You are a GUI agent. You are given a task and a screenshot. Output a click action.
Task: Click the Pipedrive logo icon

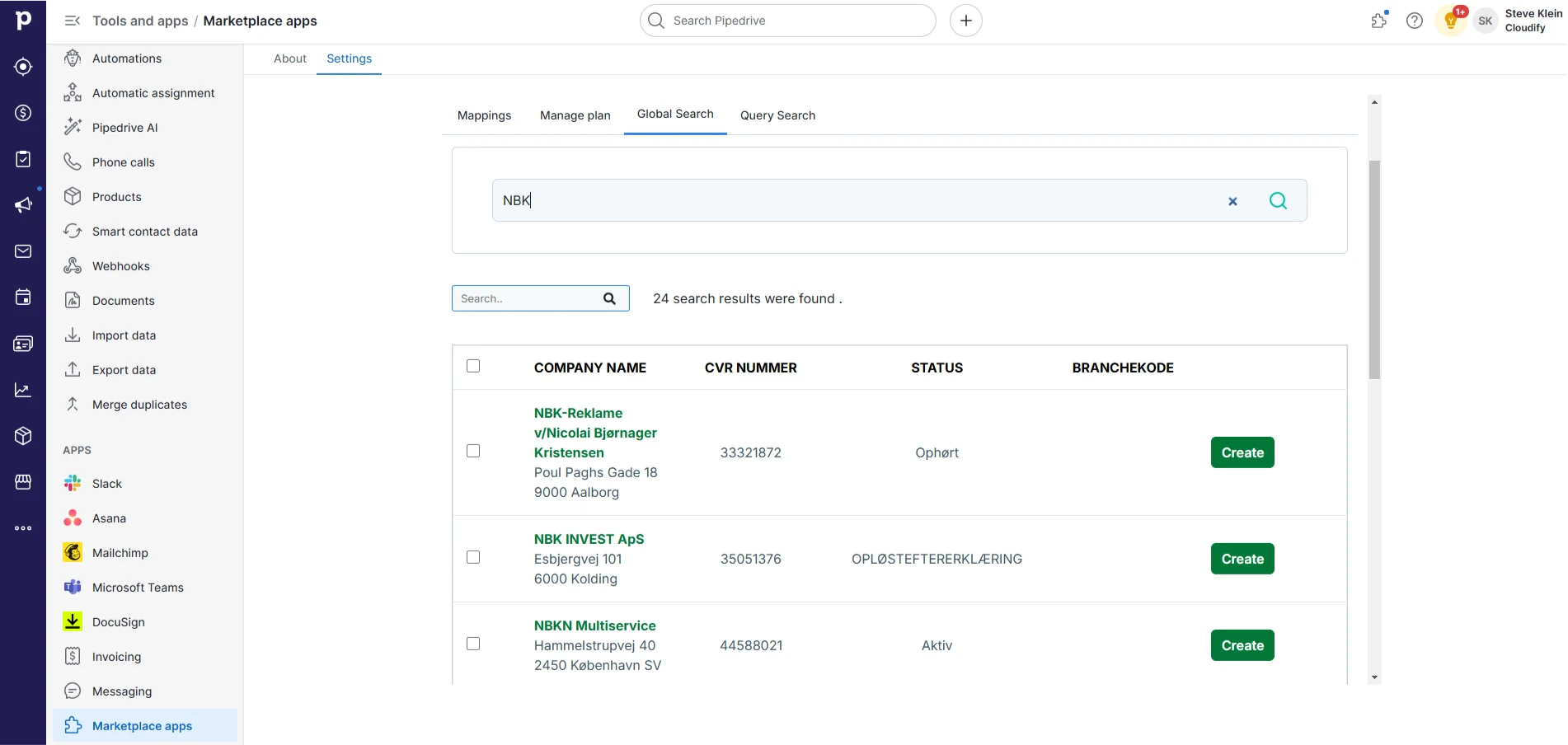23,20
